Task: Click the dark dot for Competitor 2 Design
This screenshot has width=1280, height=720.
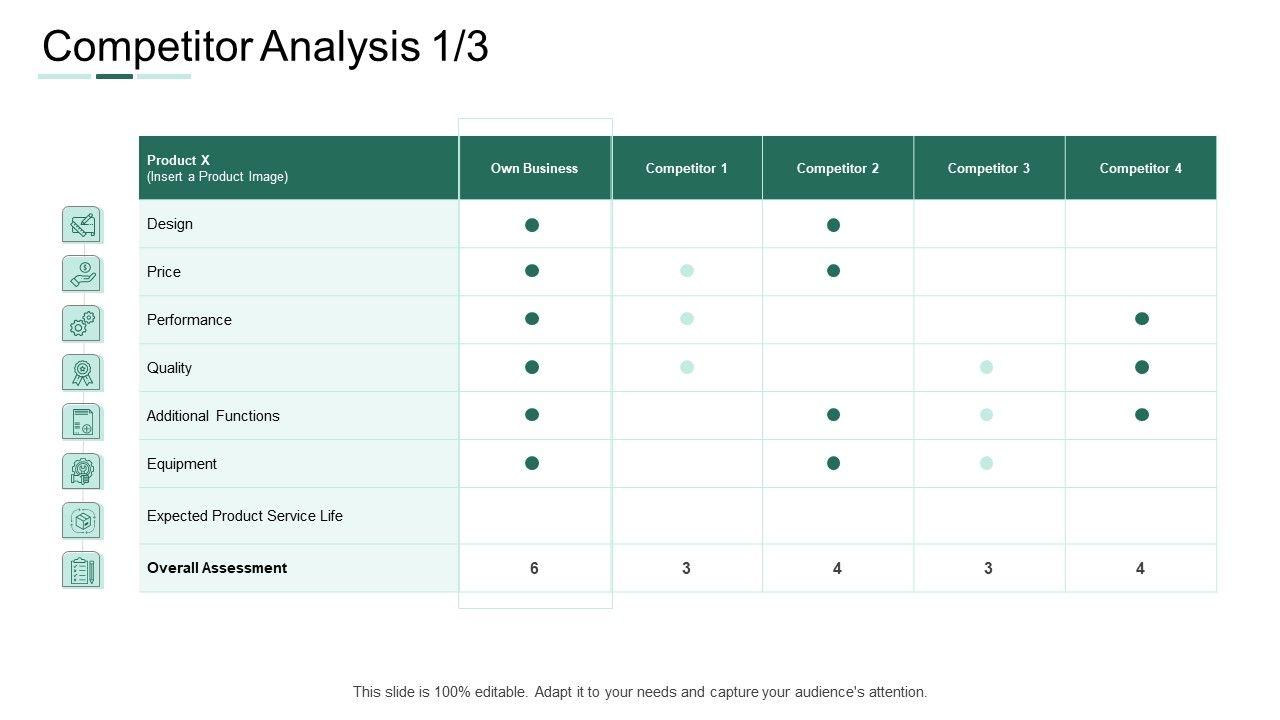Action: click(833, 225)
